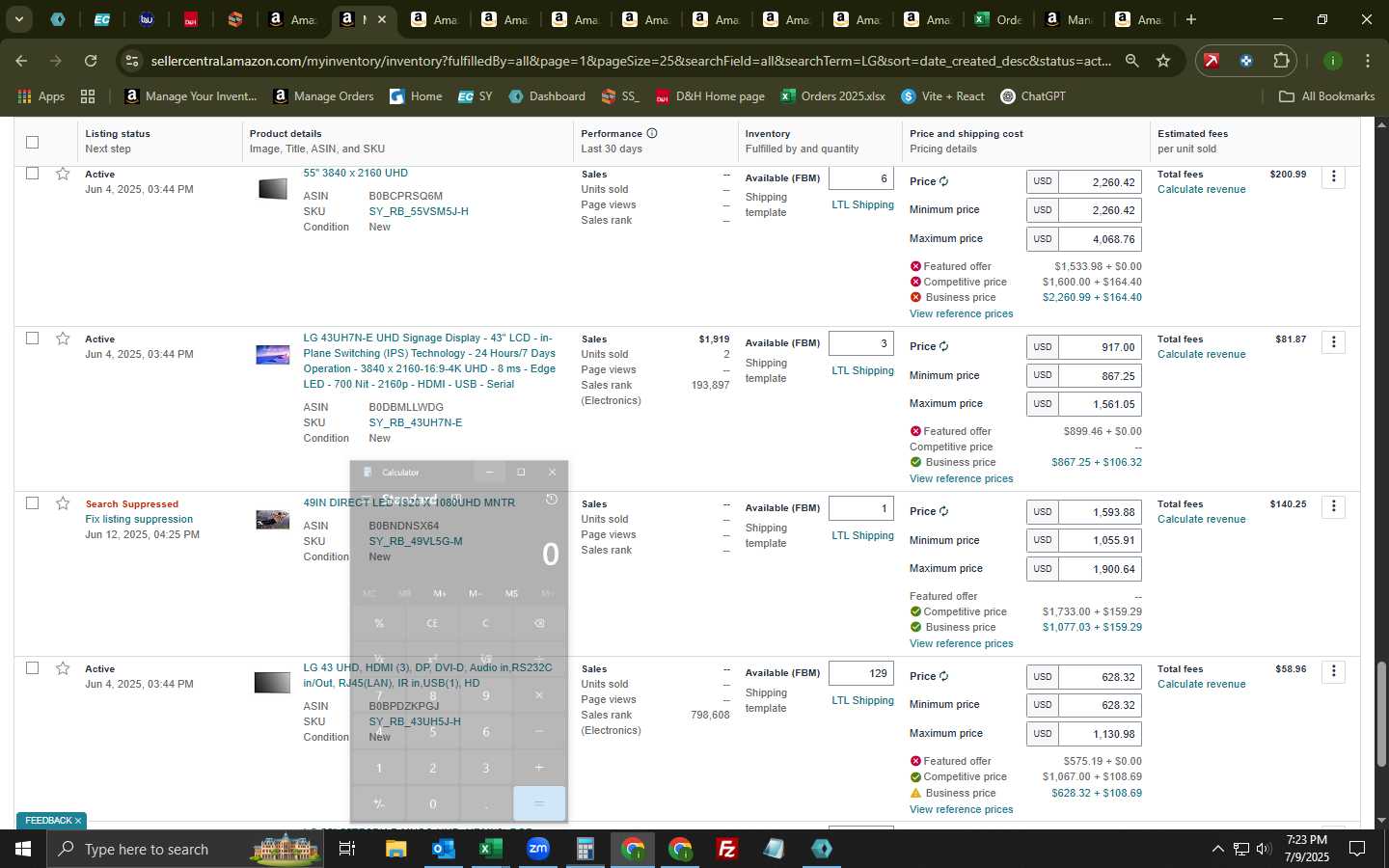Calculate revenue for $81.87 fee listing
Screen dimensions: 1389x868
pos(1201,354)
